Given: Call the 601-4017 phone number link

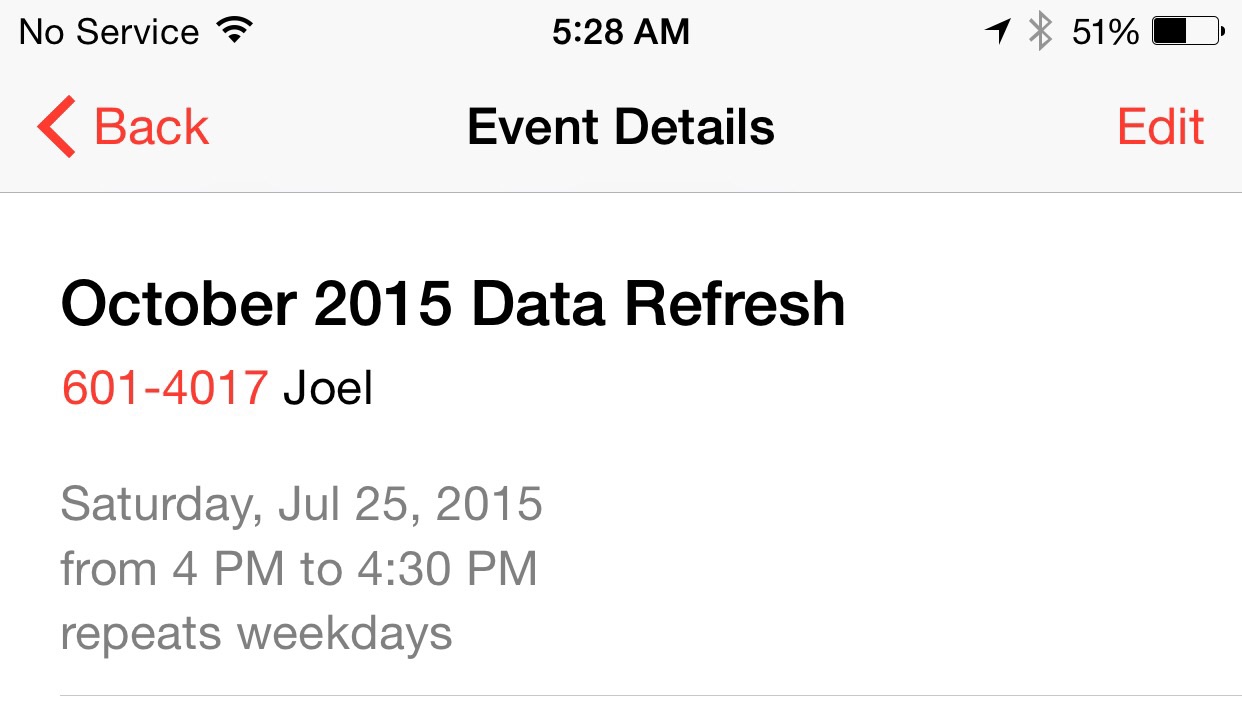Looking at the screenshot, I should [165, 387].
